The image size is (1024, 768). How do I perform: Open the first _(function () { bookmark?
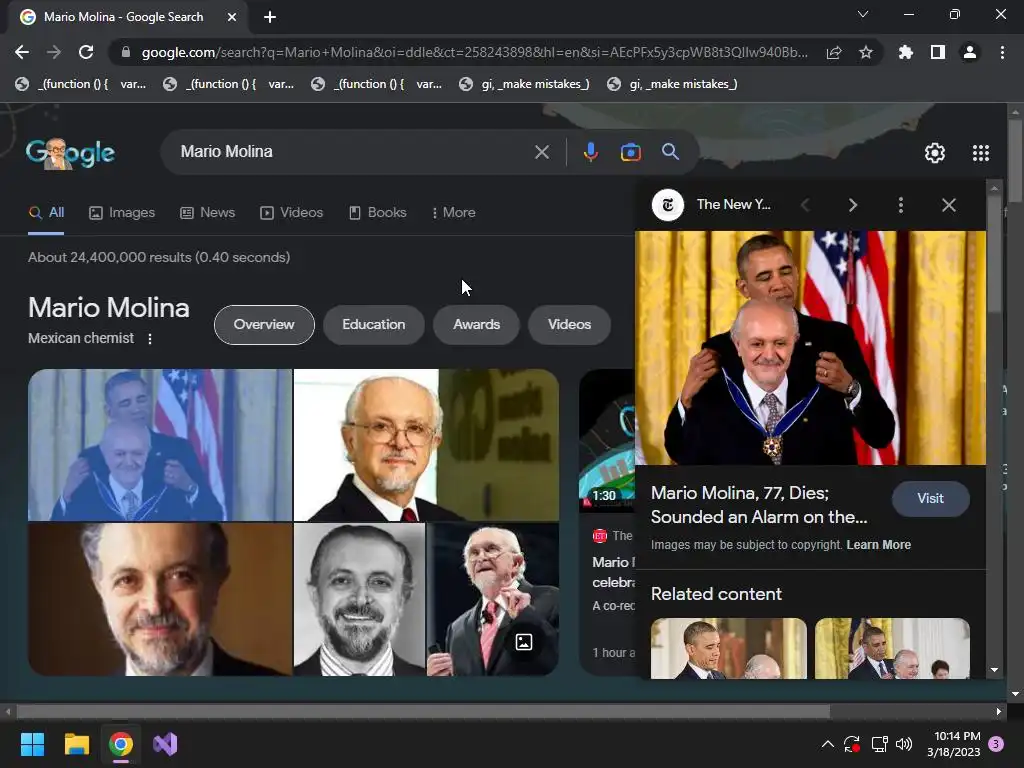click(81, 84)
